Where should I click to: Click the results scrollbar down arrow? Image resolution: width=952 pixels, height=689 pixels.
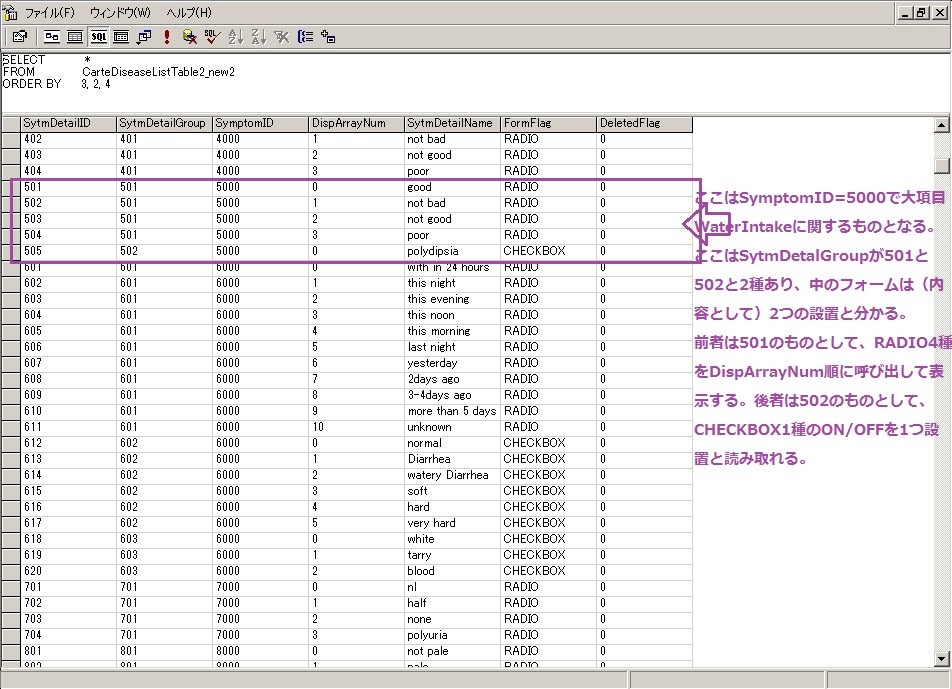point(941,659)
